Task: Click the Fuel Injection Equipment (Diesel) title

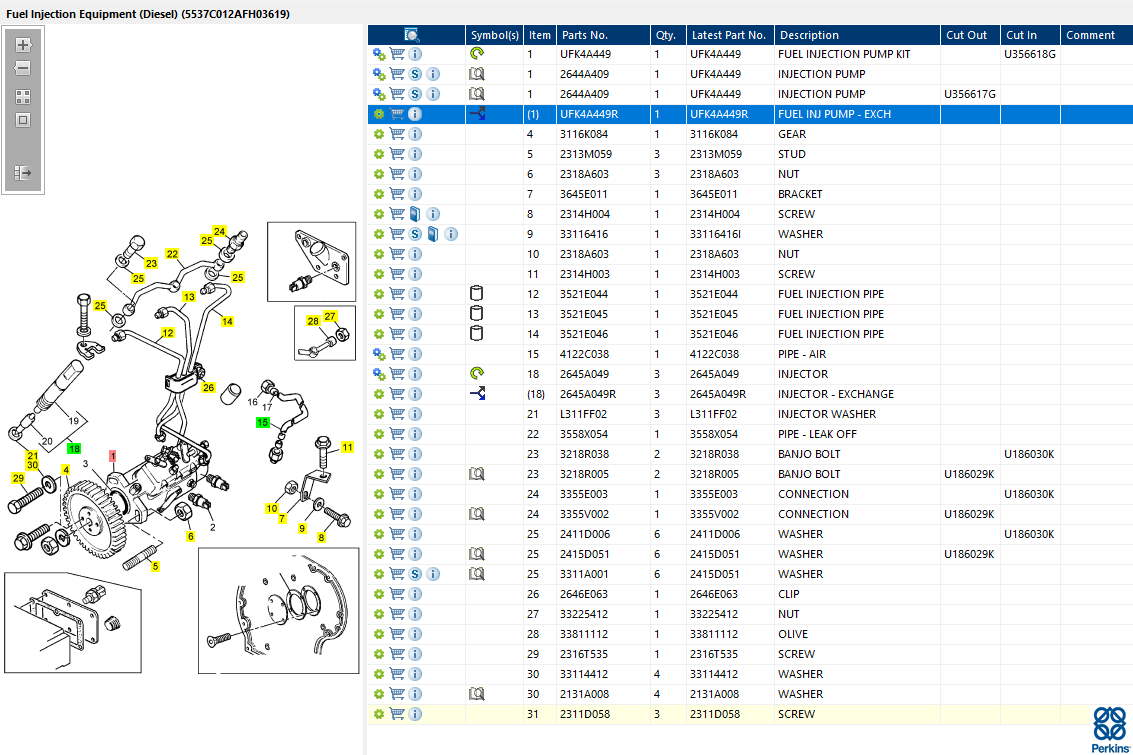Action: pyautogui.click(x=148, y=14)
